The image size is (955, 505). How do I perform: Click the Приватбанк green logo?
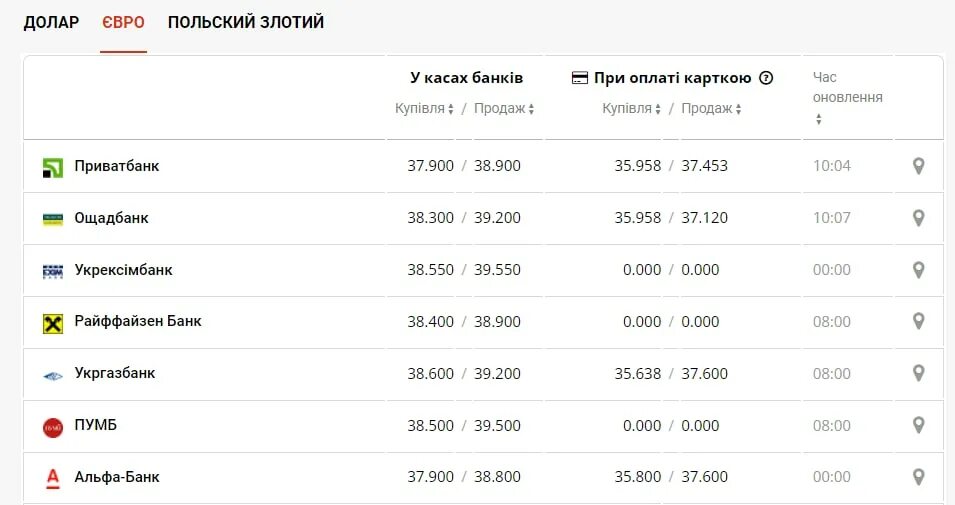pyautogui.click(x=53, y=167)
